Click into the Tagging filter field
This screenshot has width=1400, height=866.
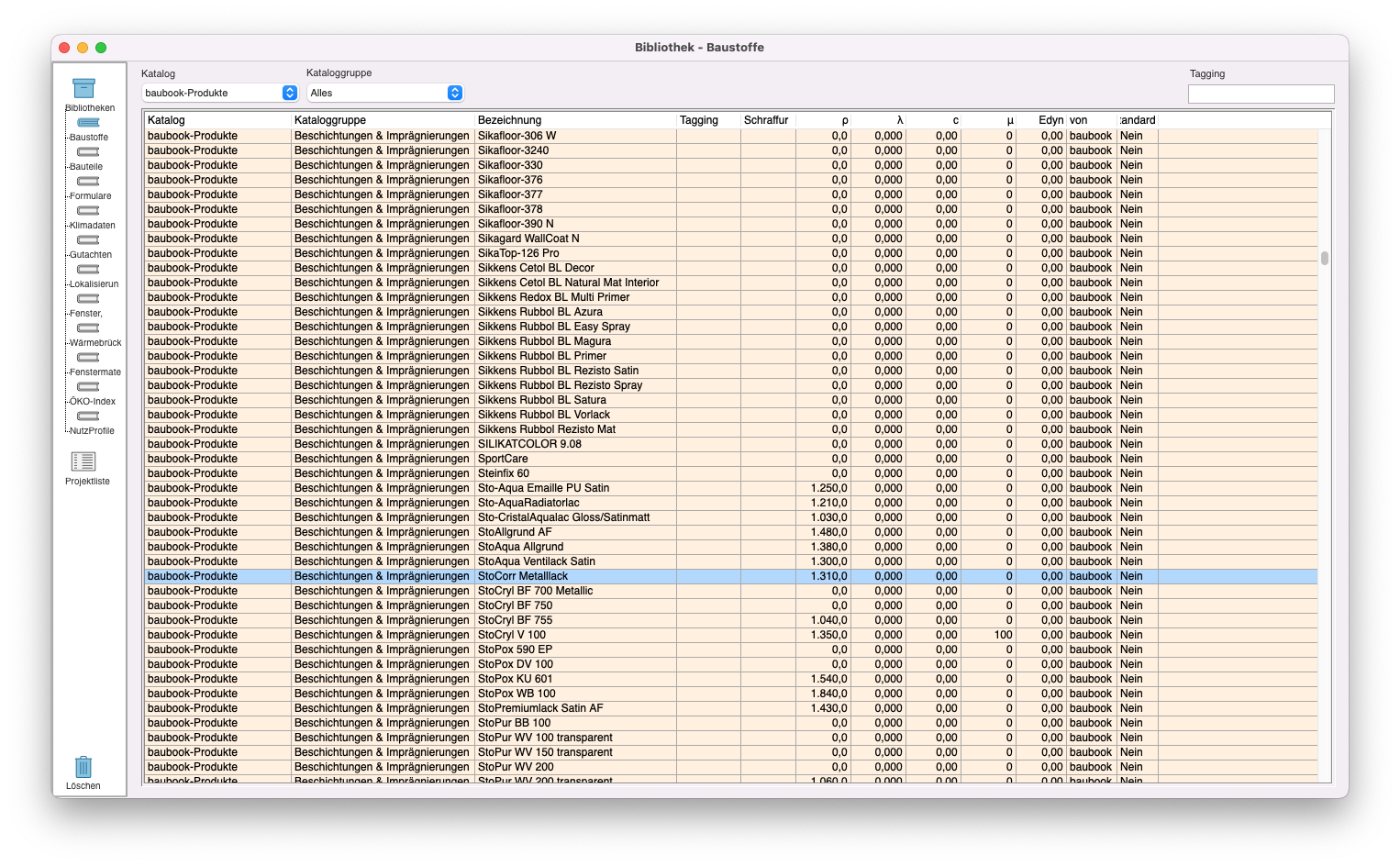point(1261,94)
